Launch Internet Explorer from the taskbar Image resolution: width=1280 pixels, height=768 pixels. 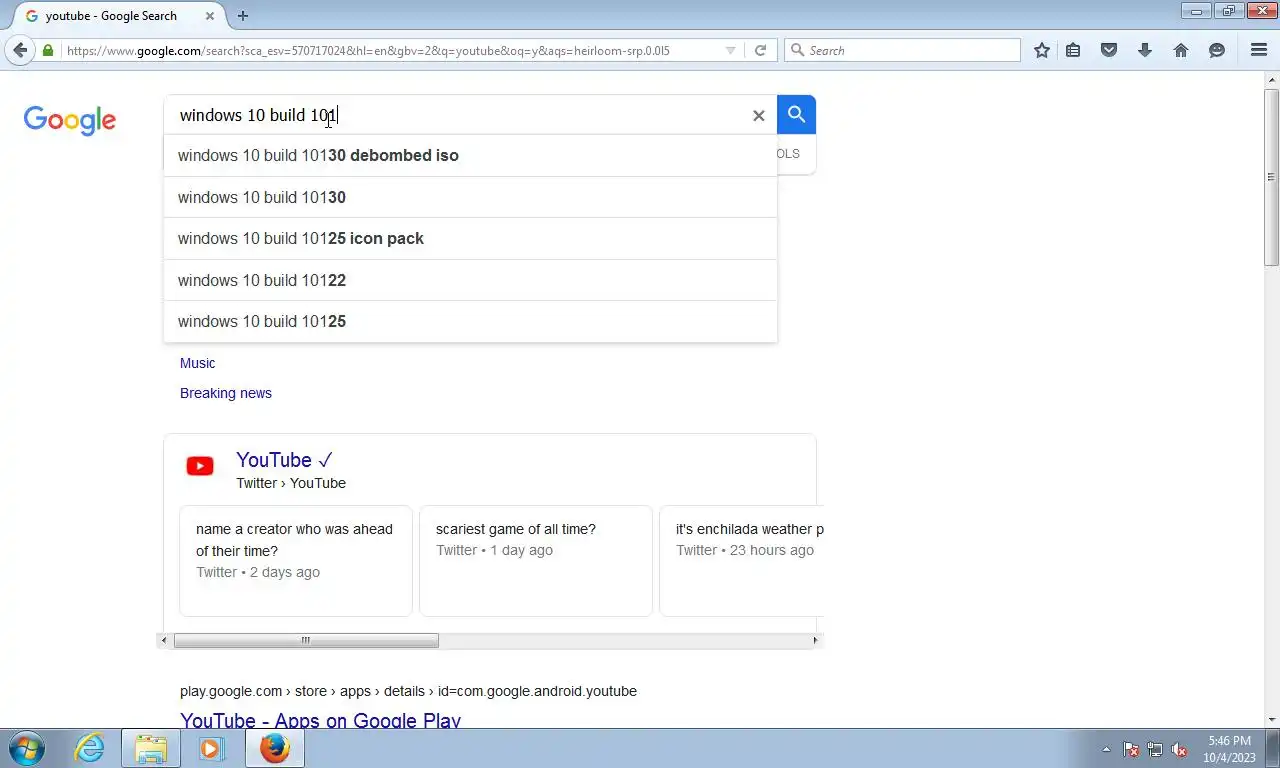[x=89, y=748]
